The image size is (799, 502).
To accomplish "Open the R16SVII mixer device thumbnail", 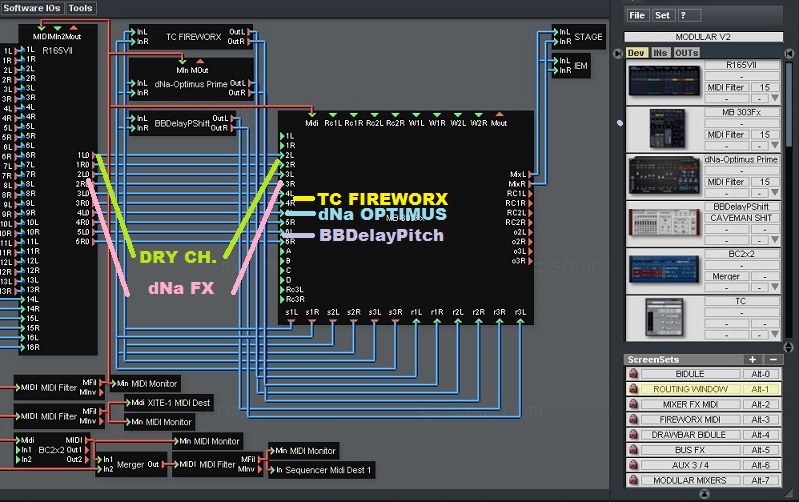I will click(664, 82).
